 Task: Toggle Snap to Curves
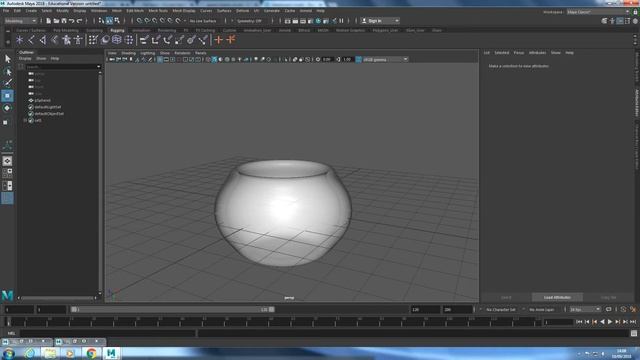[147, 20]
